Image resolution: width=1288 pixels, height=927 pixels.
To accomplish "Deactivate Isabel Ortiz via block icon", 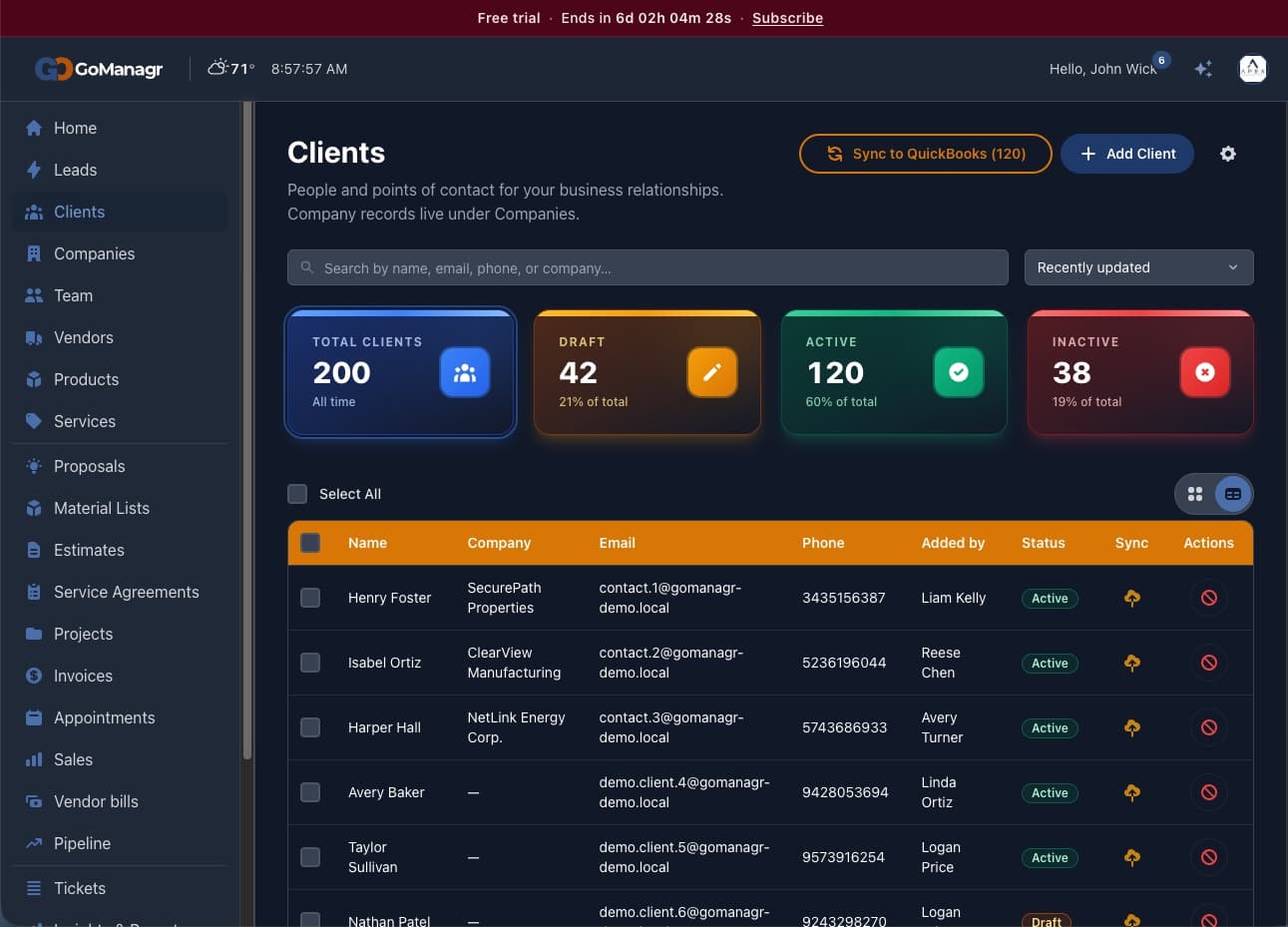I will 1209,663.
